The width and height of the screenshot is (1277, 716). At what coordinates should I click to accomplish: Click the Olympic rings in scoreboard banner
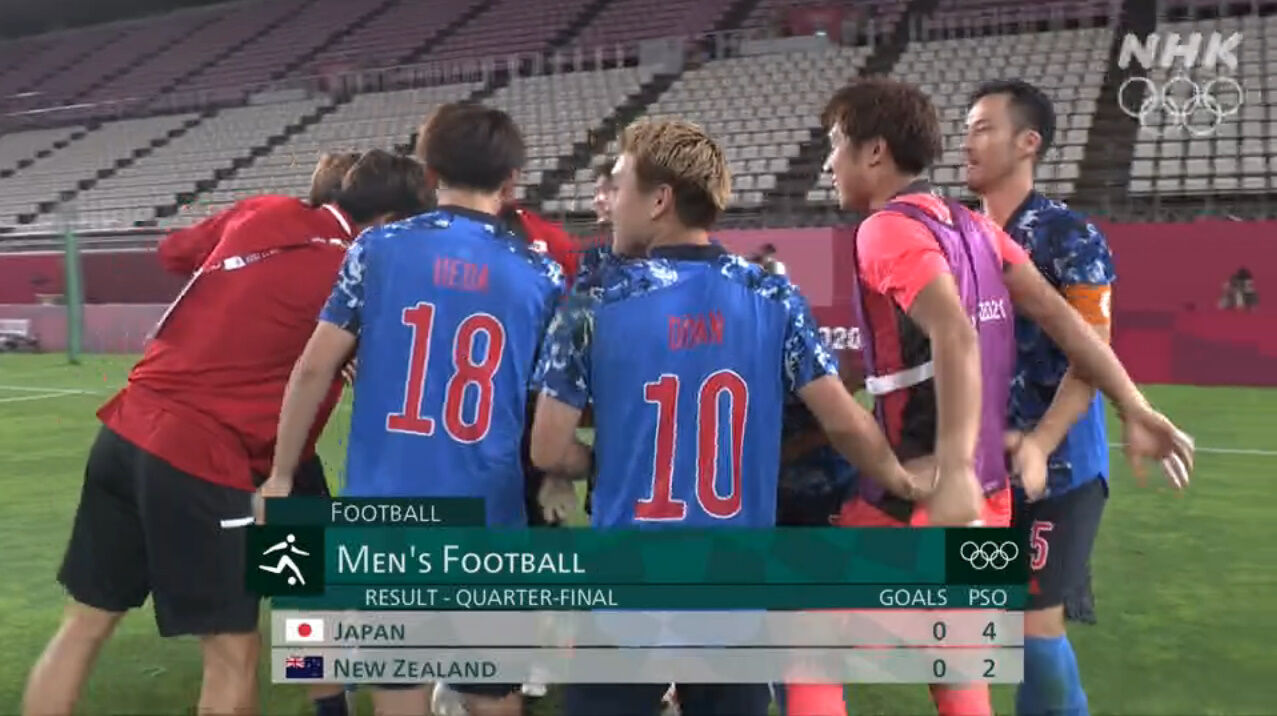988,555
